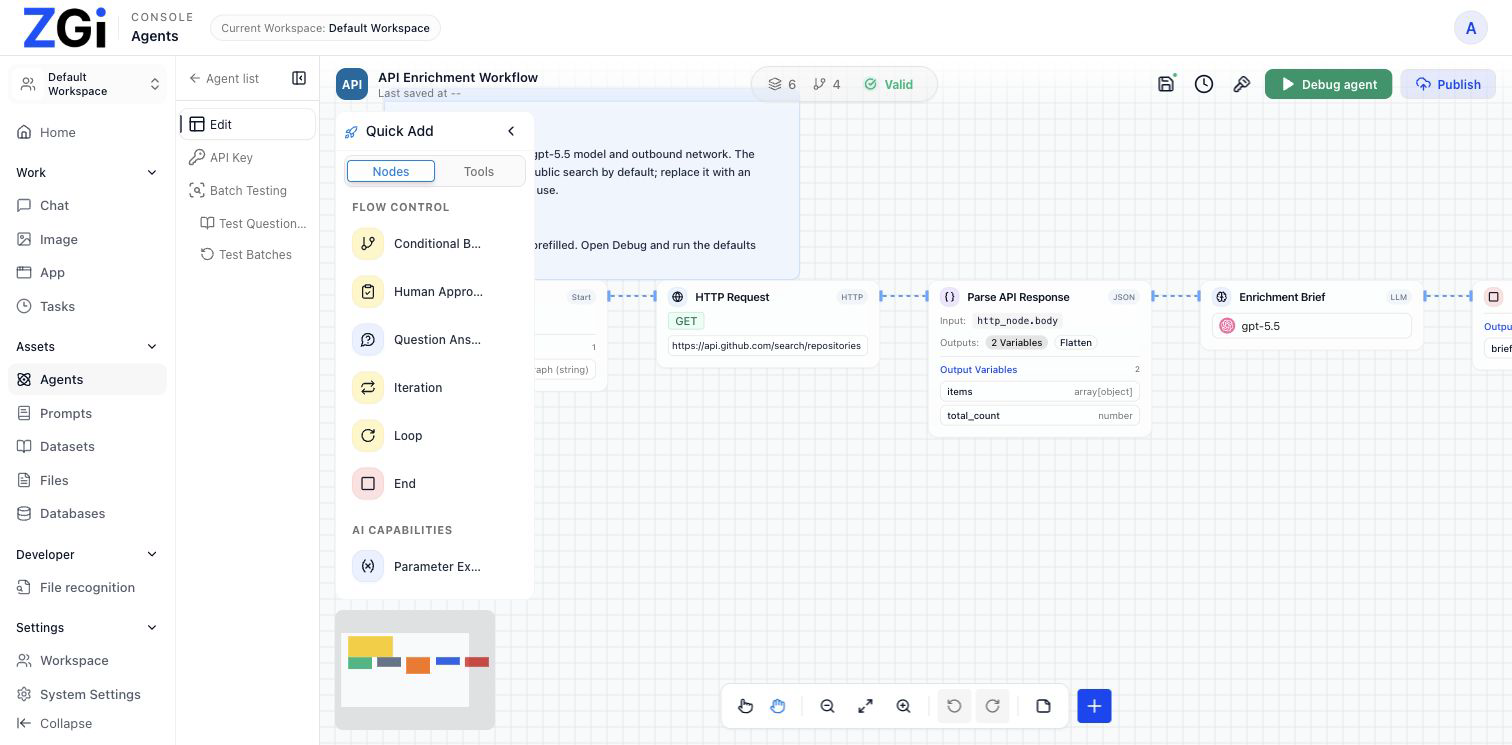Click the Enrichment Brief LLM icon

tap(1221, 297)
